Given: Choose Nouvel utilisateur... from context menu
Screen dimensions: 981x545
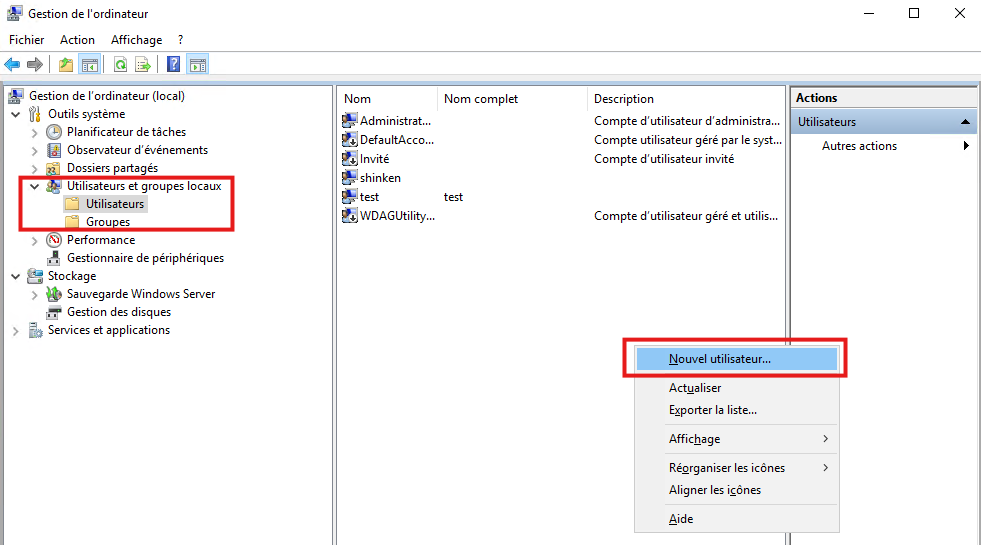Looking at the screenshot, I should [719, 359].
